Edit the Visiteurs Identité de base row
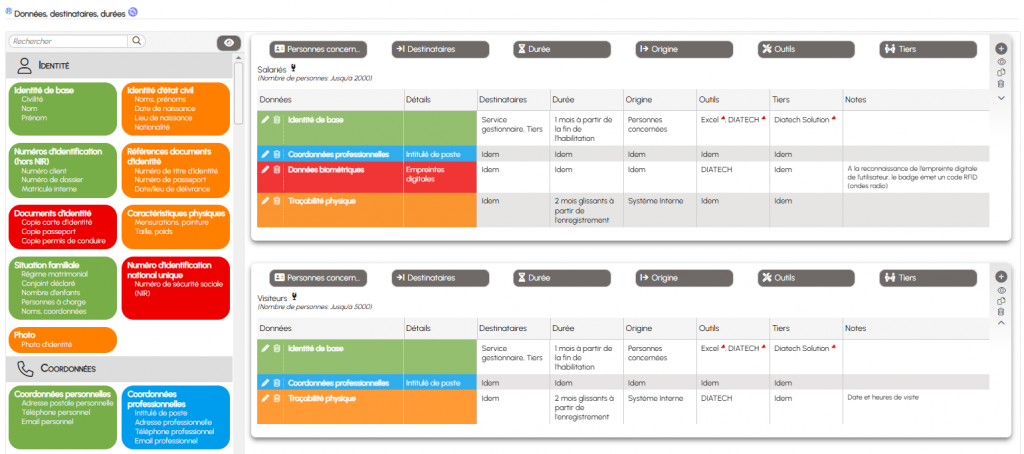1024x454 pixels. point(265,348)
